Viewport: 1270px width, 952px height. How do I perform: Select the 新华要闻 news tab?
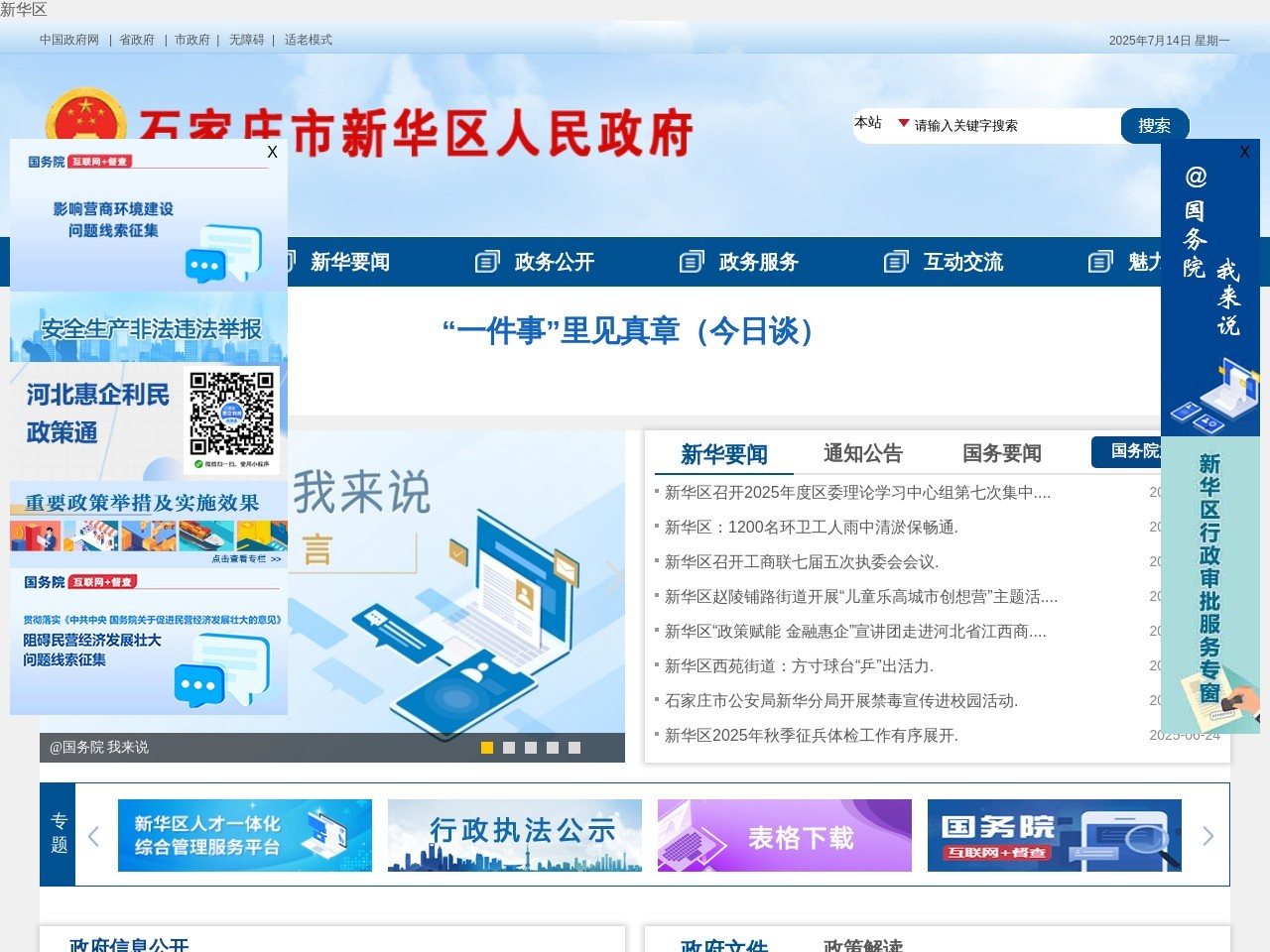(724, 454)
